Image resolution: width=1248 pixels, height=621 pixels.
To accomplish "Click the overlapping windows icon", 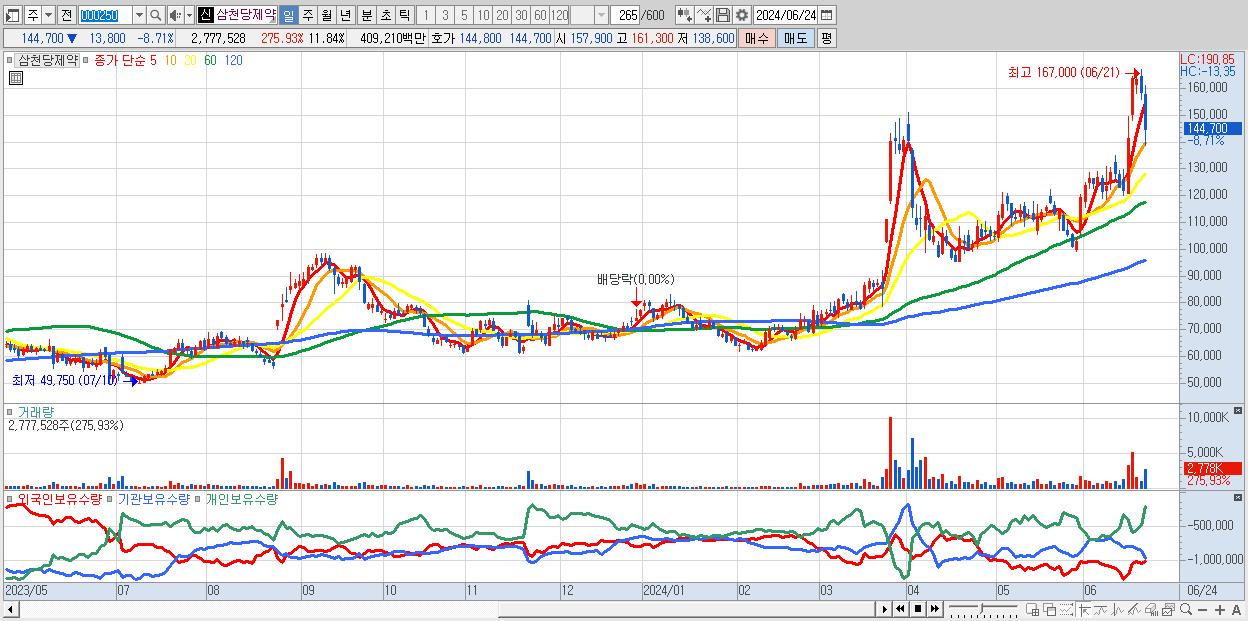I will (1049, 610).
